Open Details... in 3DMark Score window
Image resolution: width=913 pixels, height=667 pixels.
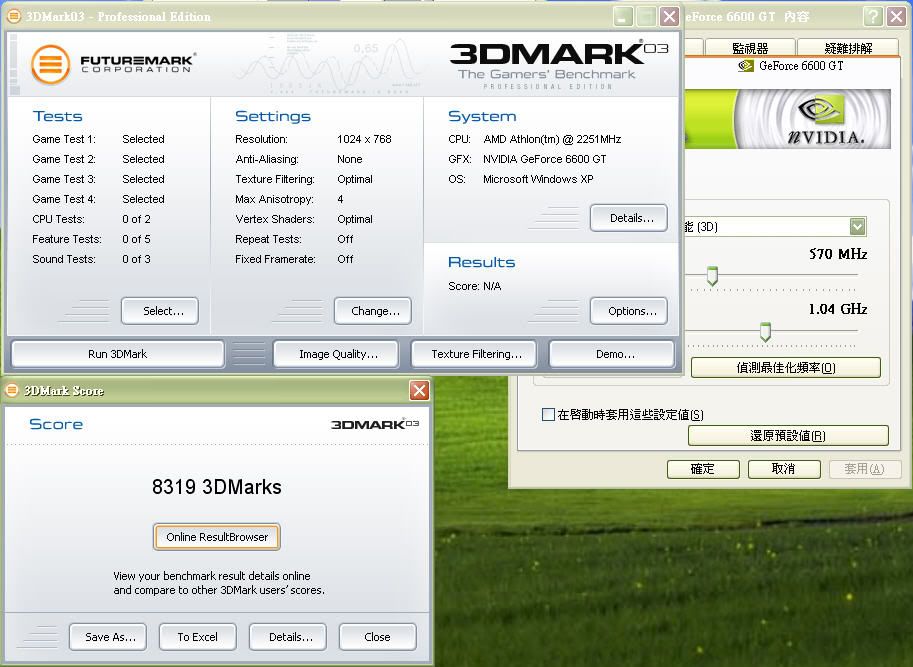click(288, 637)
